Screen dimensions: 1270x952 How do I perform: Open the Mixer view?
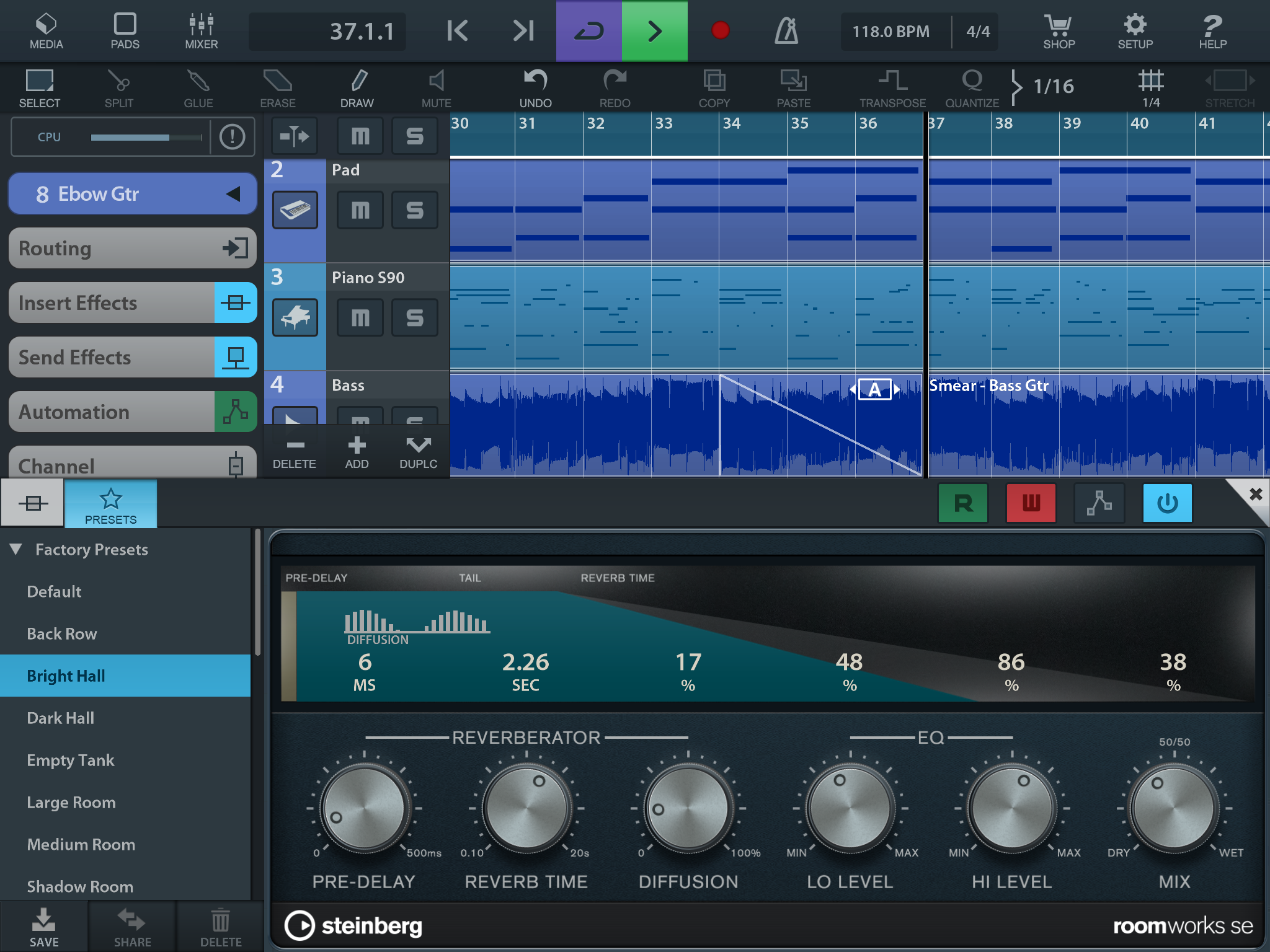(201, 31)
